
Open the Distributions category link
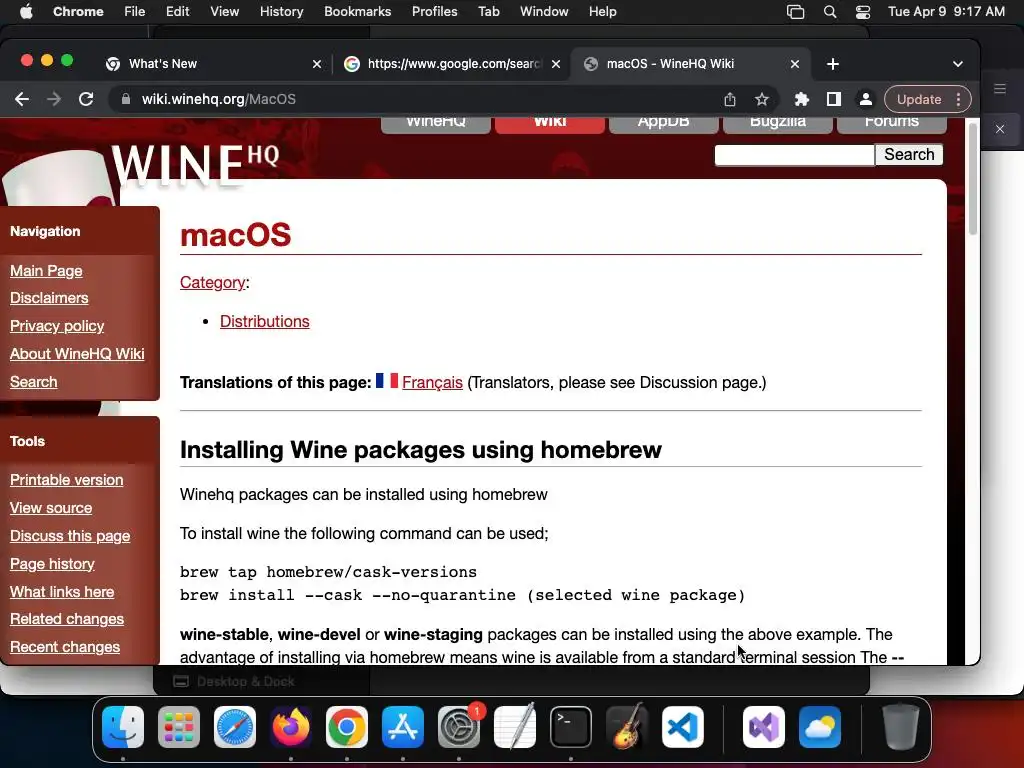(264, 322)
